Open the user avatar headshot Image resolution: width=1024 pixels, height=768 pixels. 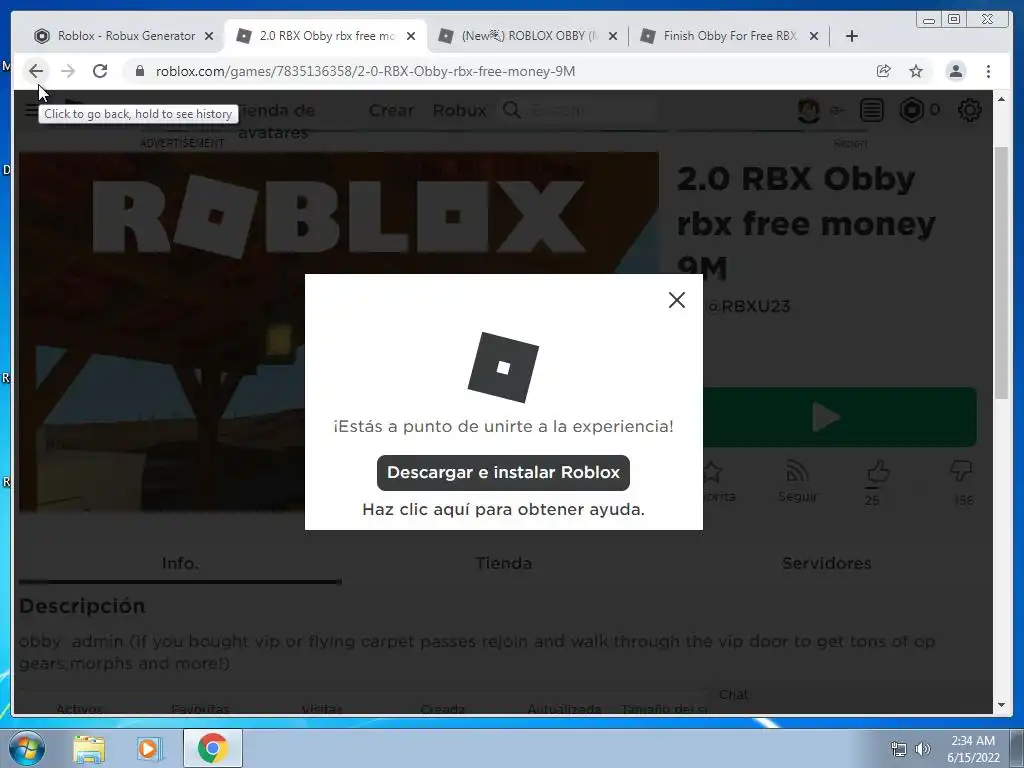[808, 110]
